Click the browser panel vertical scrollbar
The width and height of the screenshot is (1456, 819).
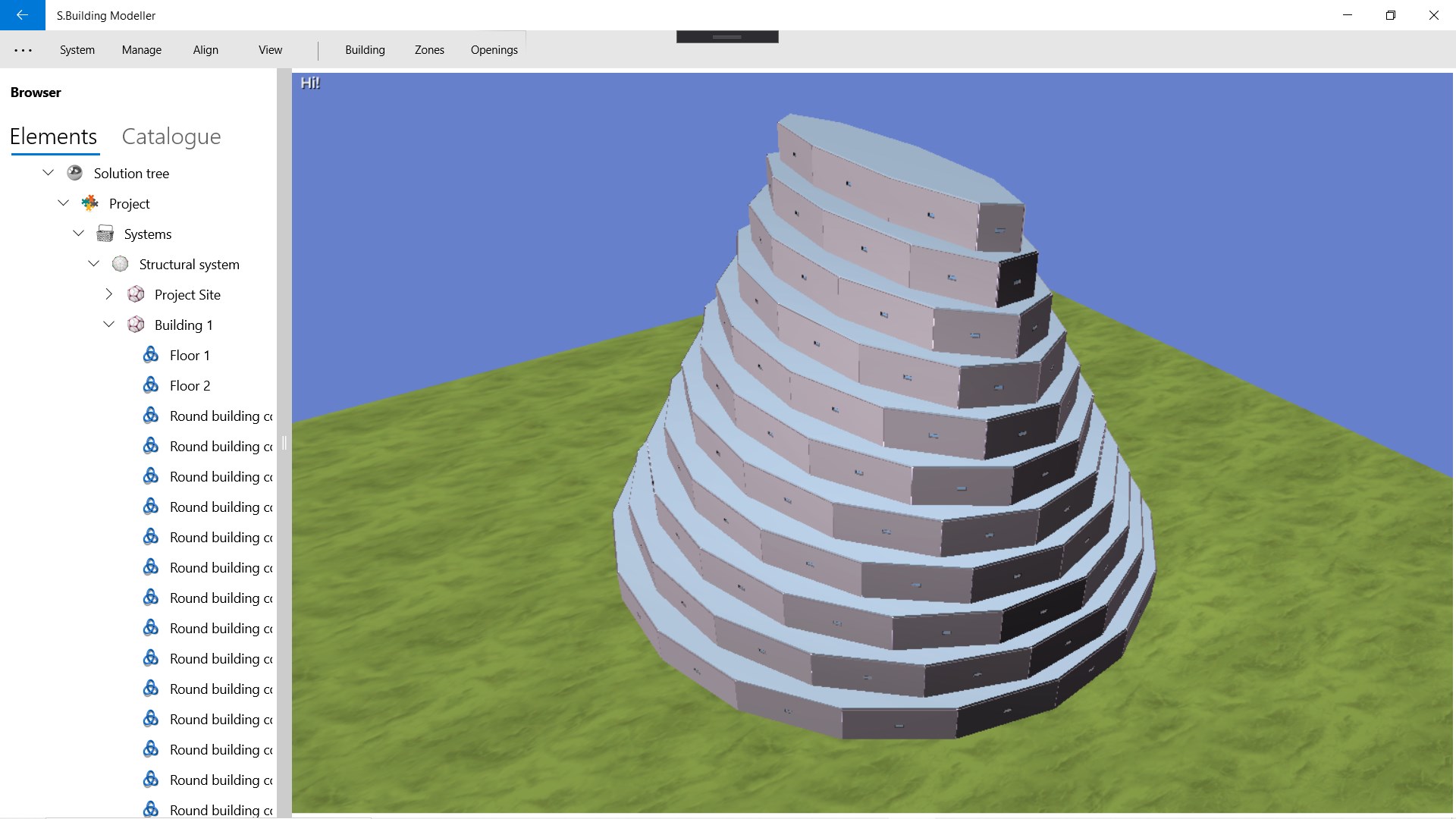coord(284,443)
